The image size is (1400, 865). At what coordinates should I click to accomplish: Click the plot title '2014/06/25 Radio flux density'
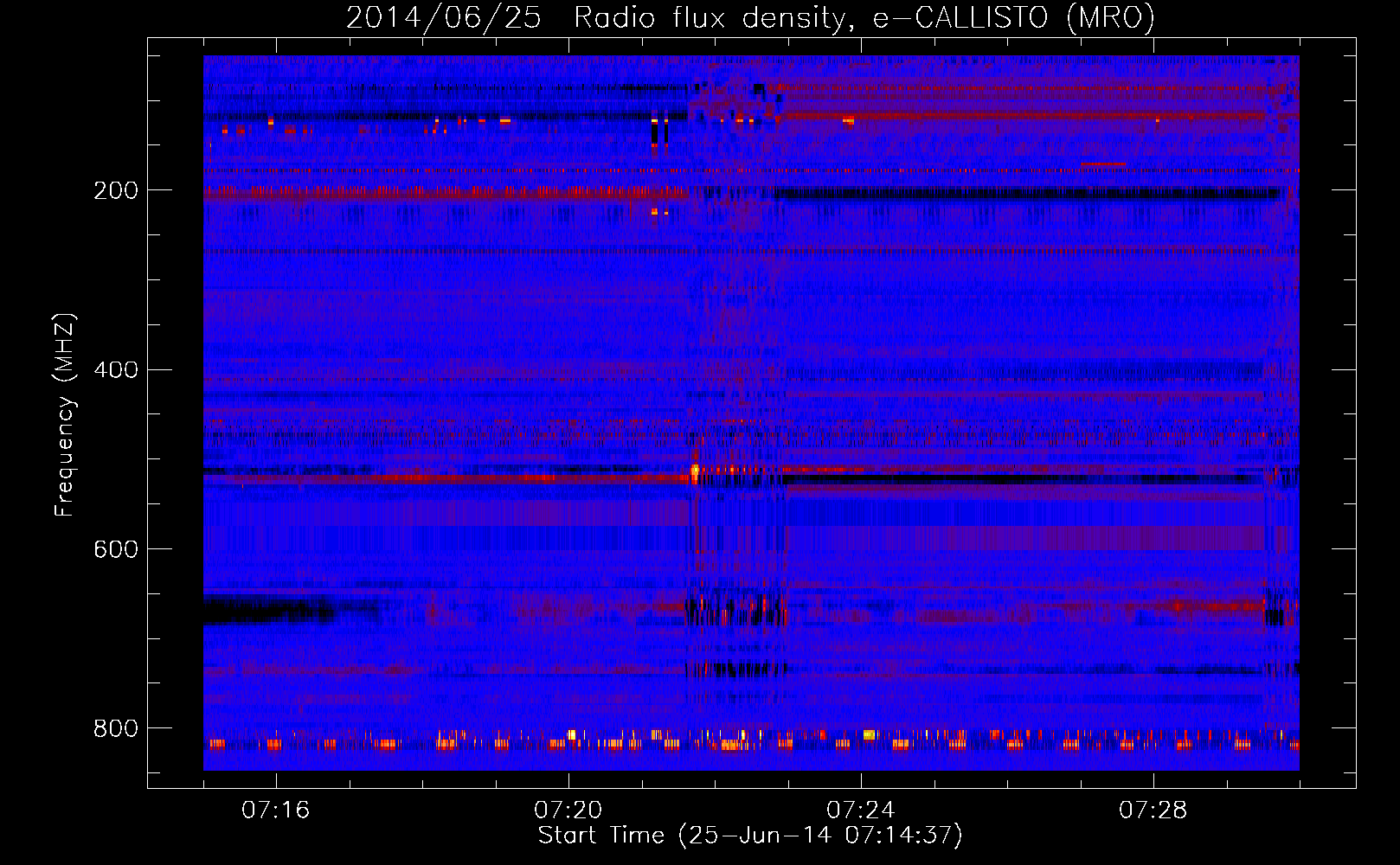(750, 17)
